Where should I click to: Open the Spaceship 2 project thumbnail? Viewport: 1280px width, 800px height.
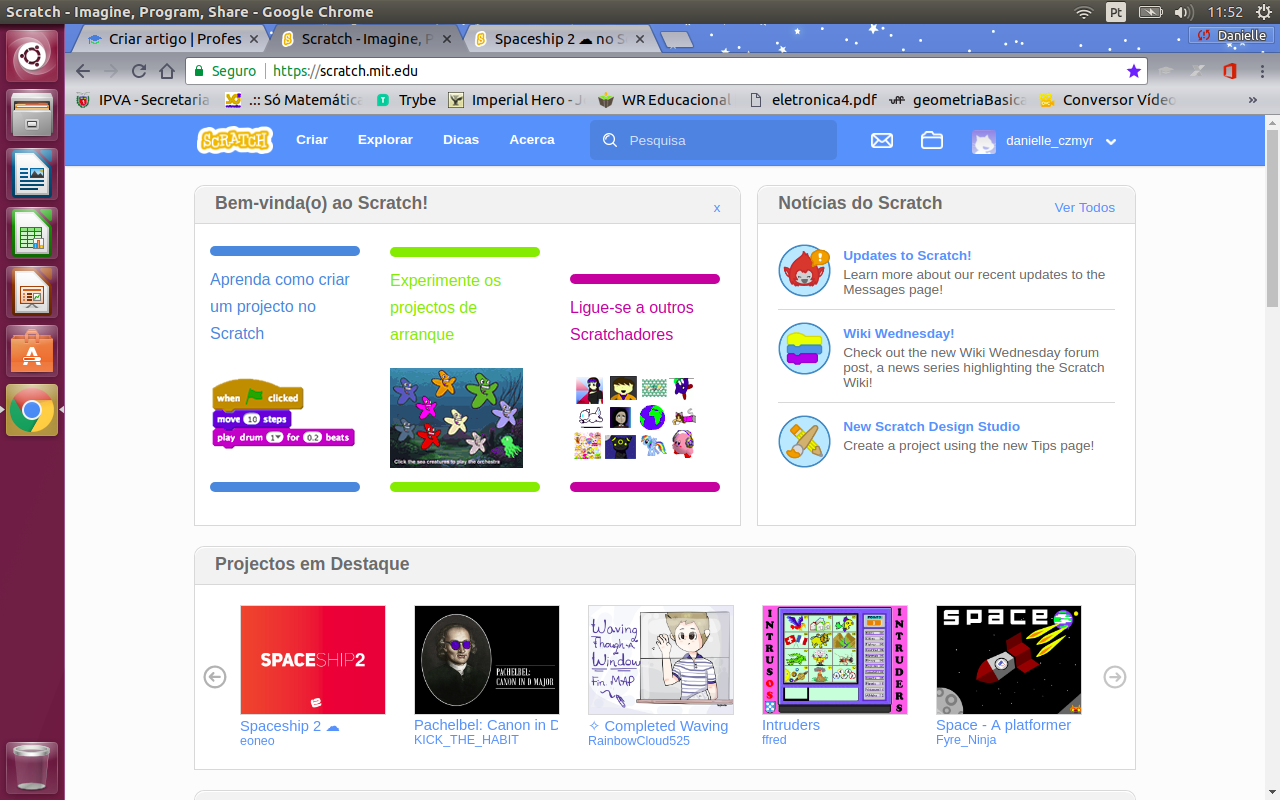click(313, 660)
